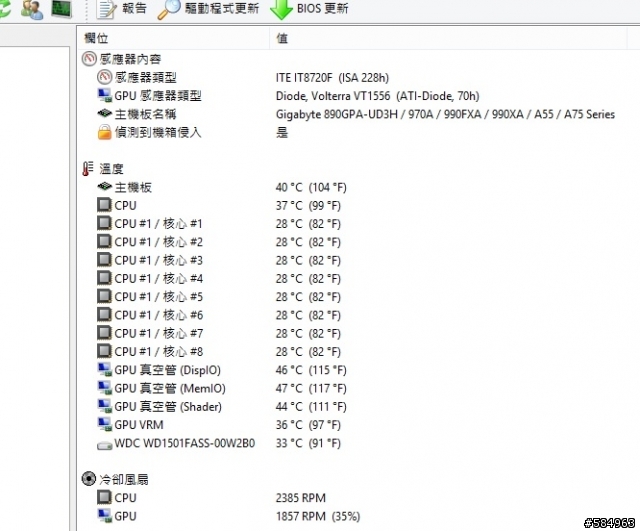The image size is (640, 531).
Task: Click the CPU #1 / 核心 #1 icon
Action: 104,223
